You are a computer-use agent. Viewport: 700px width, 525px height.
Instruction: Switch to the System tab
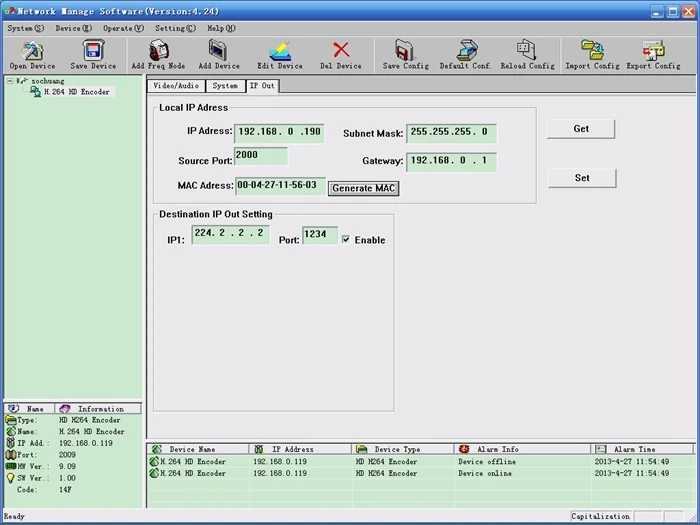pos(225,86)
